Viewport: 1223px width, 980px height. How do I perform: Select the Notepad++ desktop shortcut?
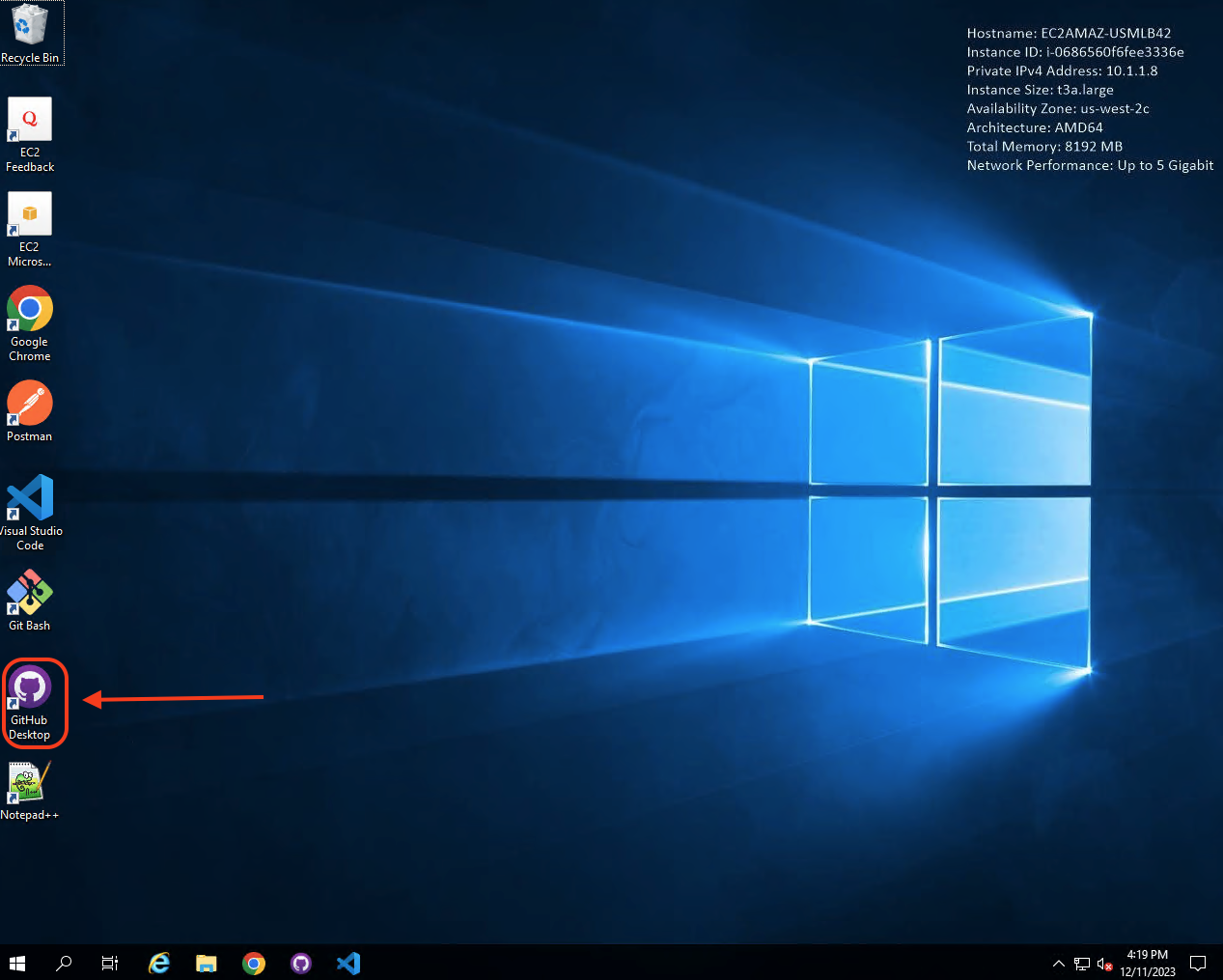30,791
